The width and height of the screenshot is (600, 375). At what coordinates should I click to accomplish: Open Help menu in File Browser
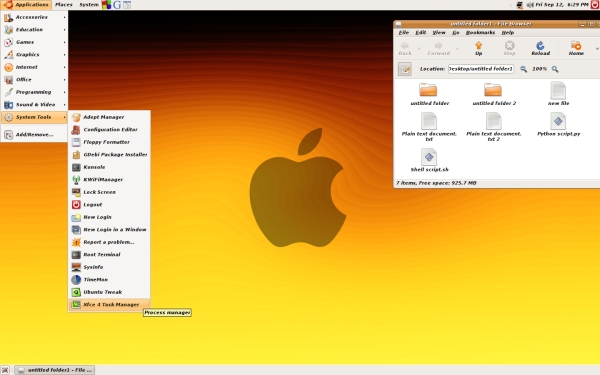pyautogui.click(x=507, y=33)
